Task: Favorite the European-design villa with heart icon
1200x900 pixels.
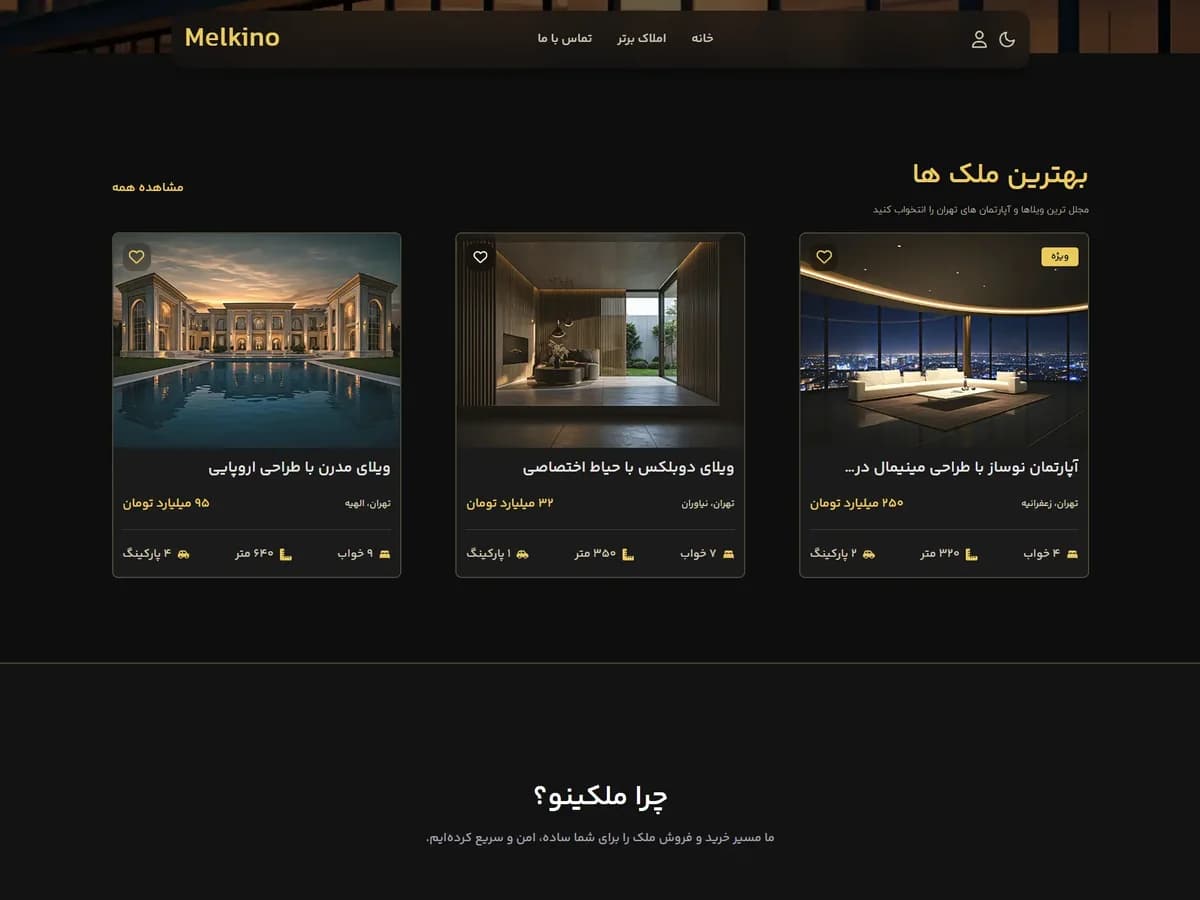Action: pyautogui.click(x=137, y=257)
